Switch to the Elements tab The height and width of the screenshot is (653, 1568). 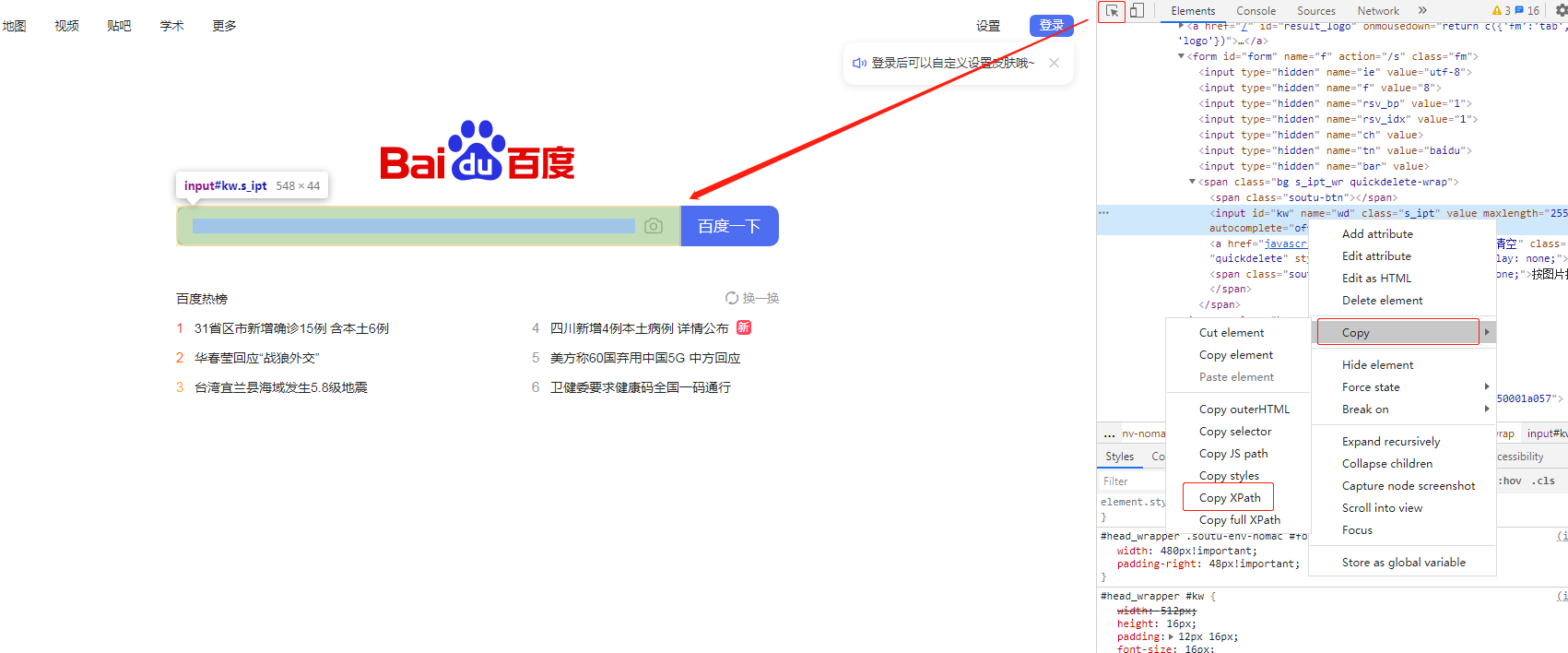[1193, 11]
